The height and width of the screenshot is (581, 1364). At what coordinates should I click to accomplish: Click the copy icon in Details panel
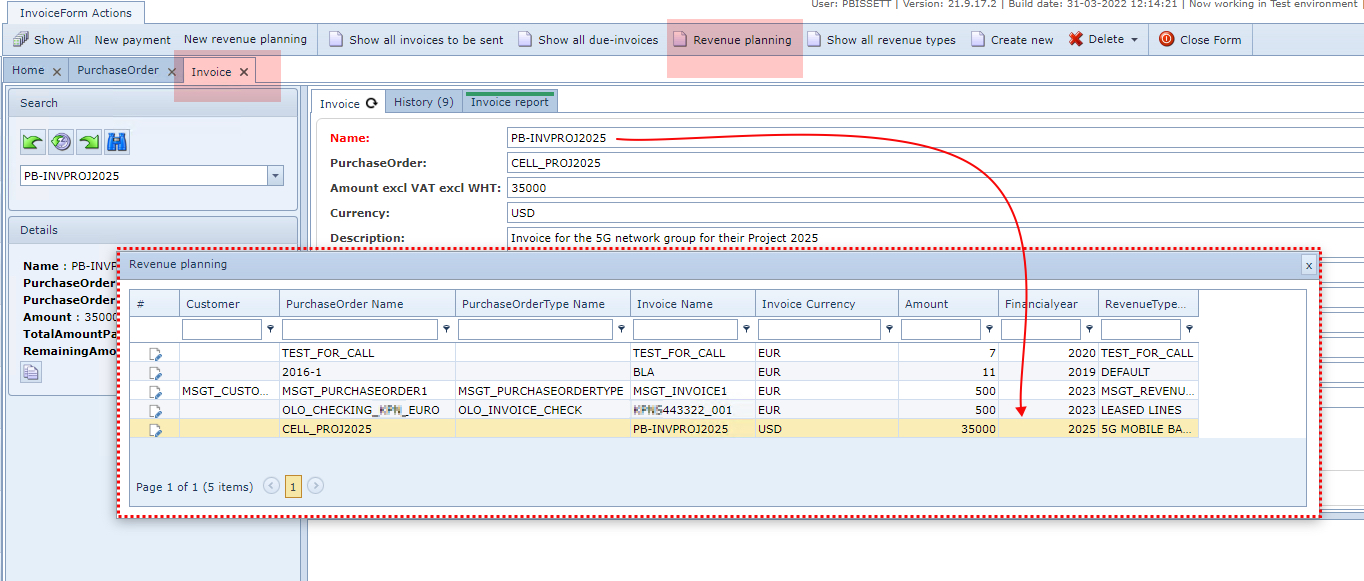tap(31, 373)
